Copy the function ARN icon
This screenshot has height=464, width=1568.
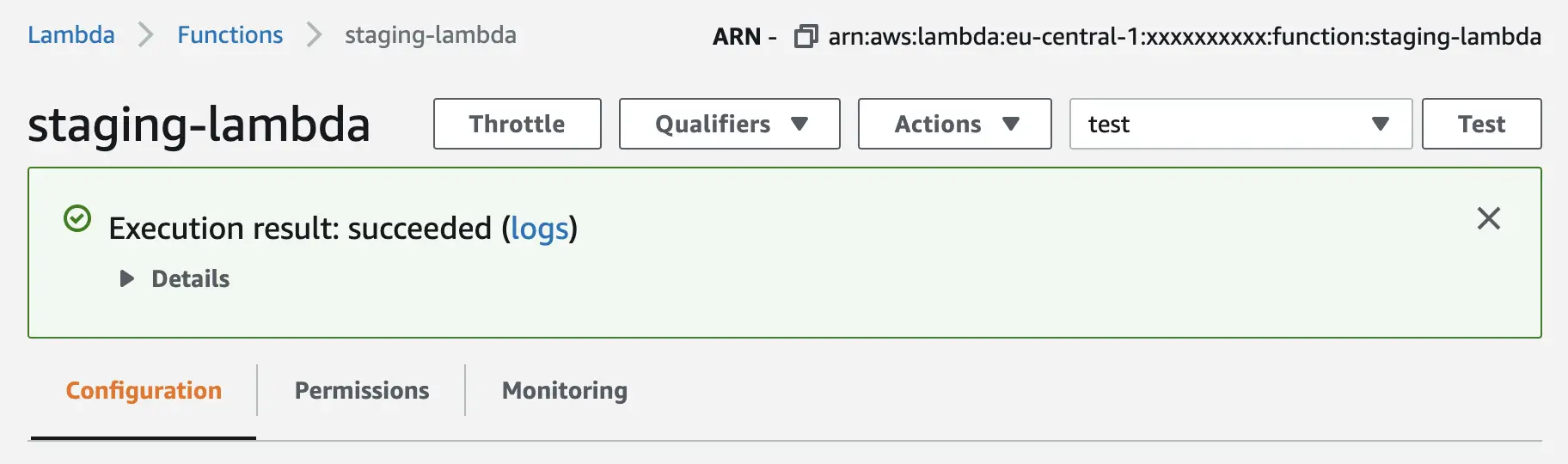point(805,37)
